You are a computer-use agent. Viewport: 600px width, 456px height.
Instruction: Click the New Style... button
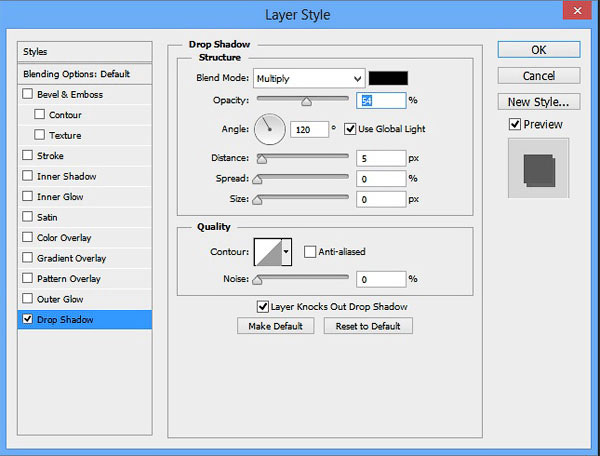(538, 101)
